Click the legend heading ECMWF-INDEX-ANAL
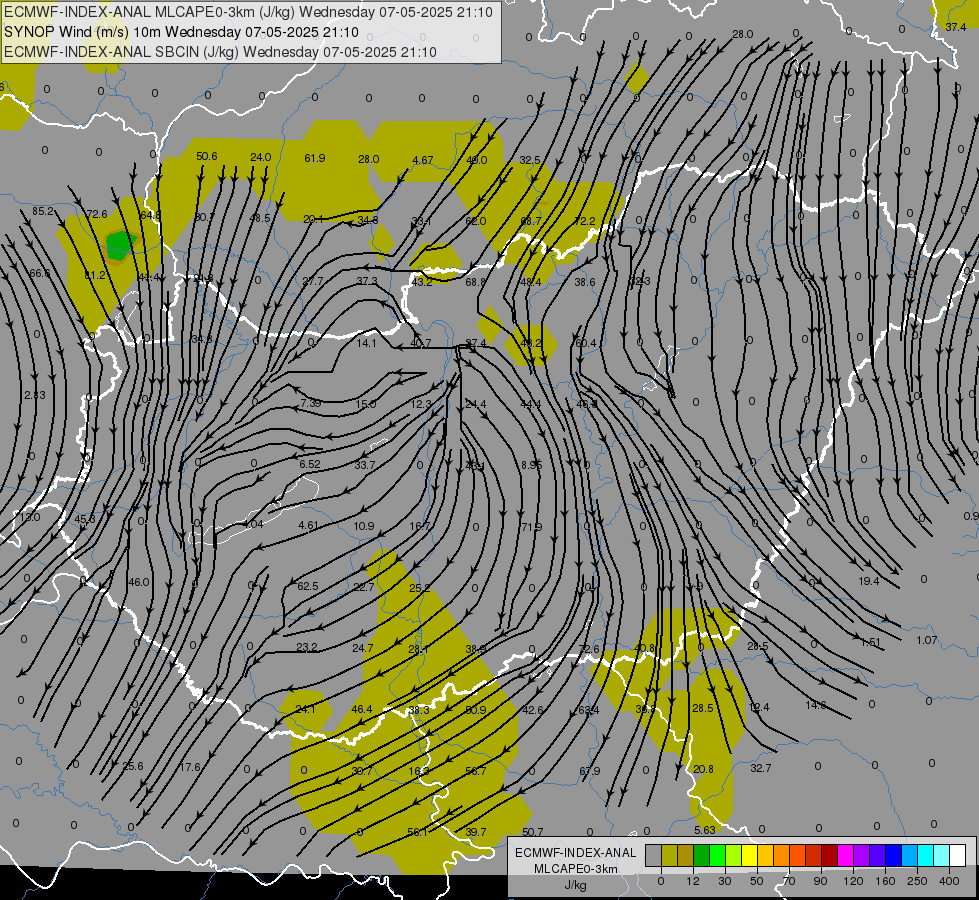The width and height of the screenshot is (979, 900). (x=575, y=853)
